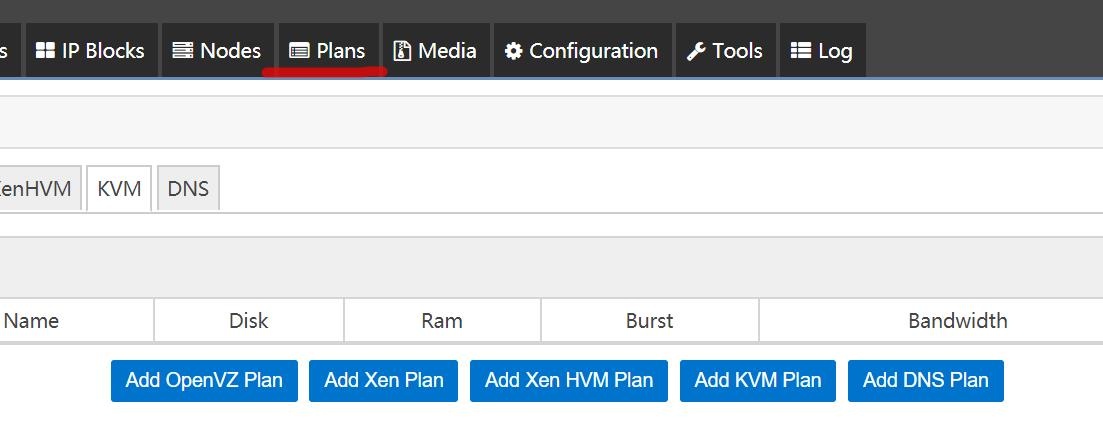Click the Tools wrench icon

(x=696, y=51)
